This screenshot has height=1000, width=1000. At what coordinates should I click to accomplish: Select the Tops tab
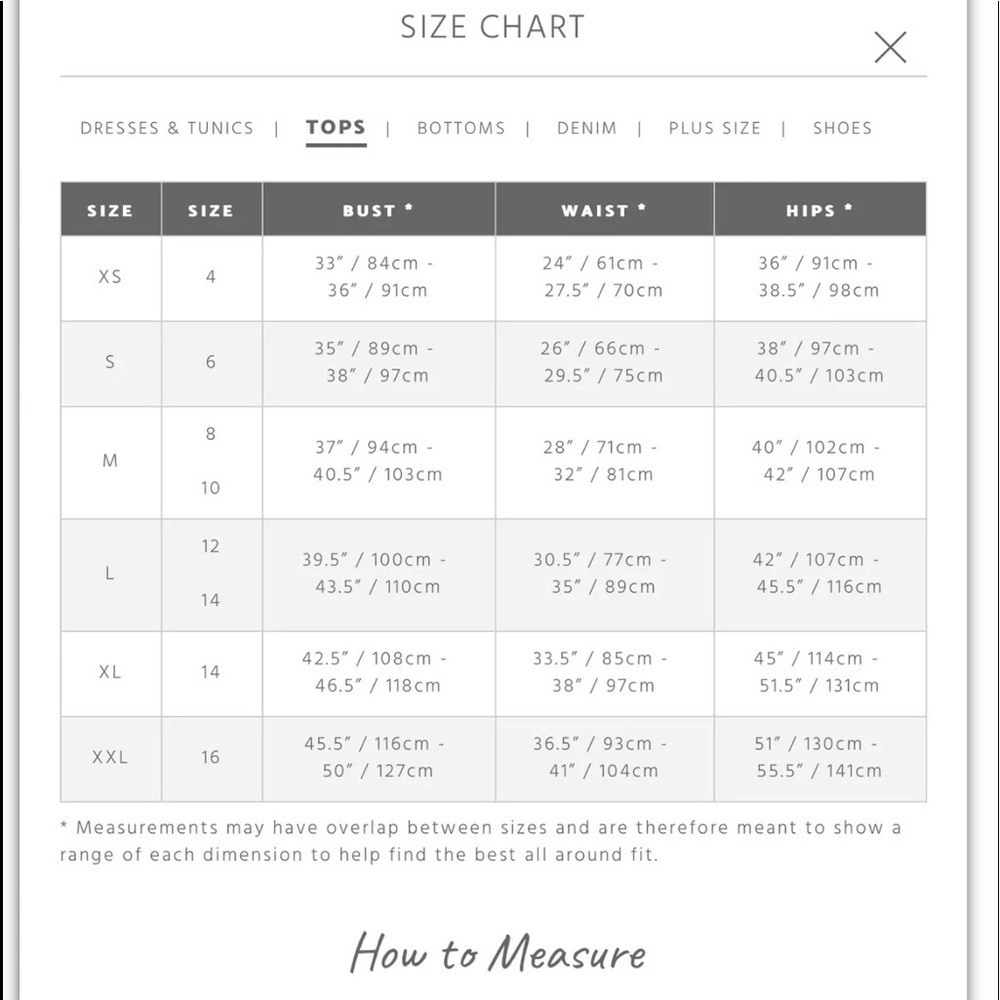click(336, 128)
